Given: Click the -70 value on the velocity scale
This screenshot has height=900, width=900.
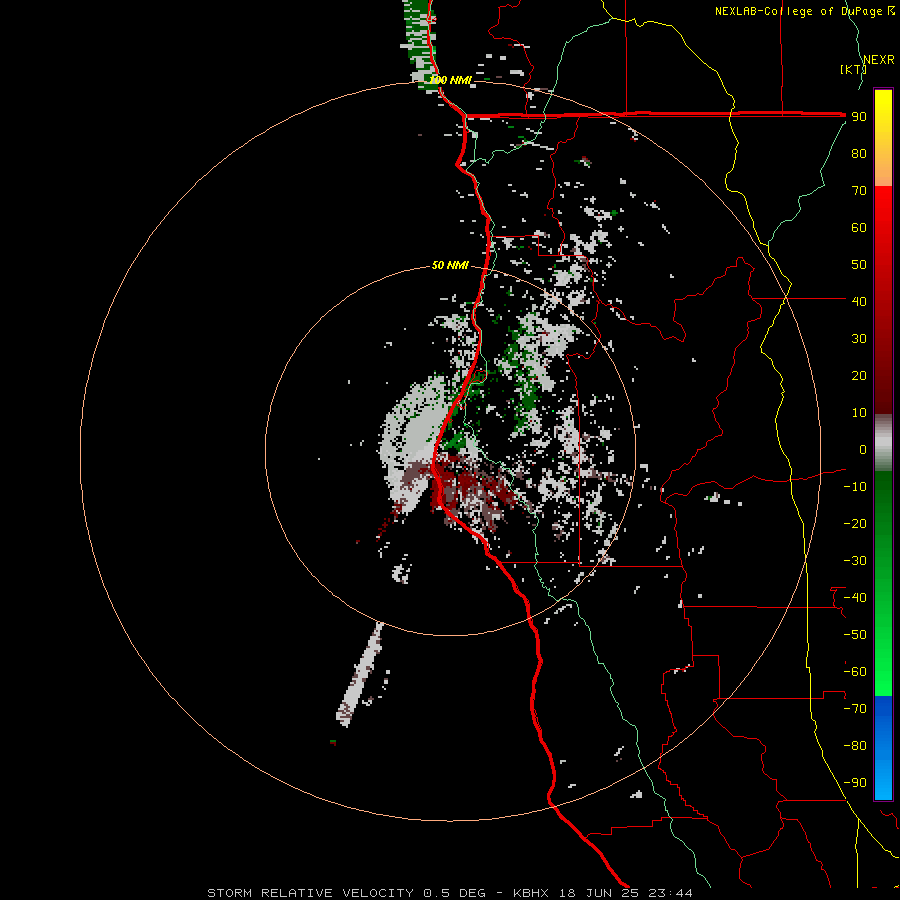Looking at the screenshot, I should tap(855, 709).
